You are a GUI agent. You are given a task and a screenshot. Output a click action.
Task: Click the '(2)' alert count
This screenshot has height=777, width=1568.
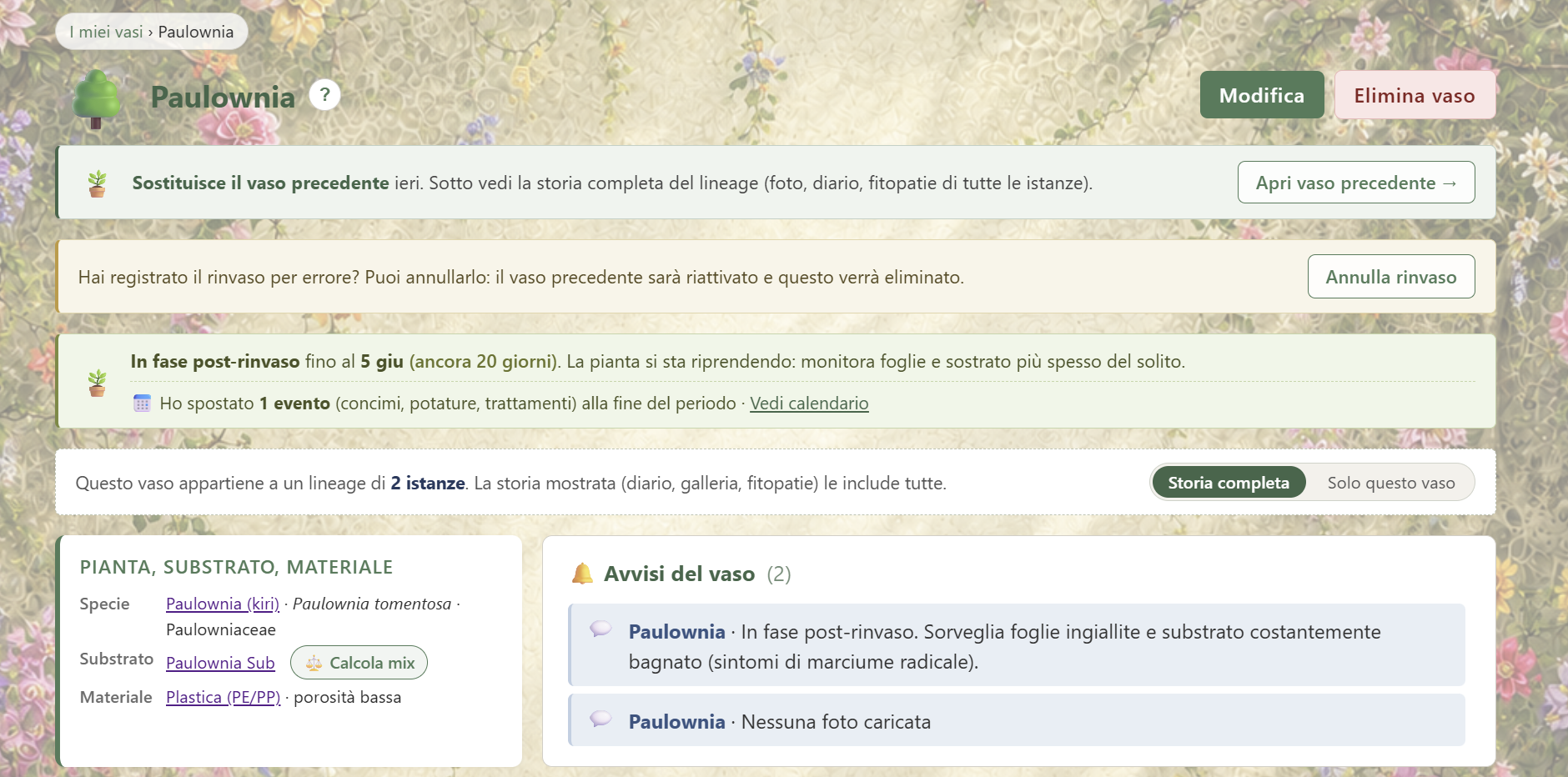coord(779,574)
